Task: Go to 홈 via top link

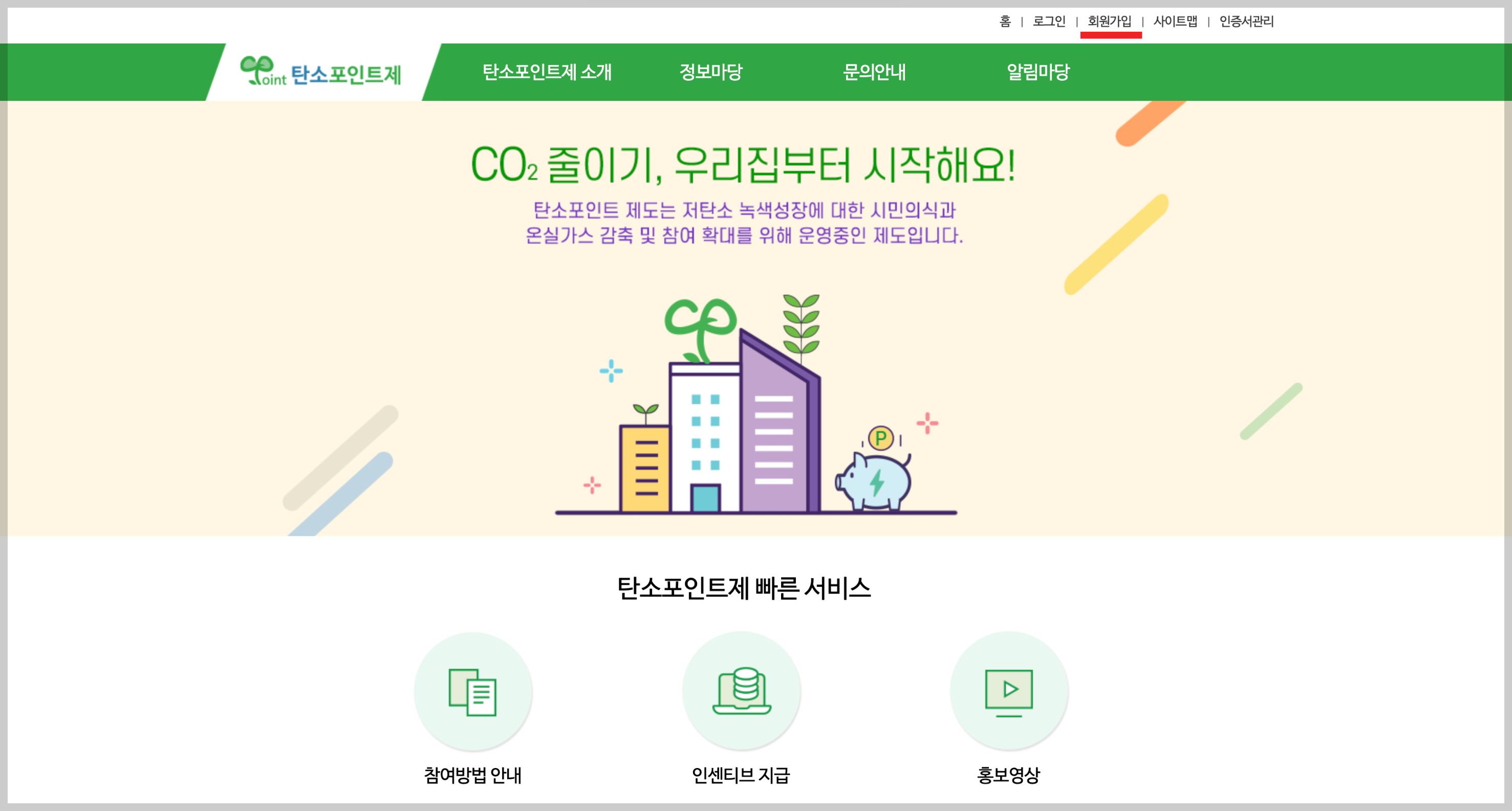Action: point(1005,21)
